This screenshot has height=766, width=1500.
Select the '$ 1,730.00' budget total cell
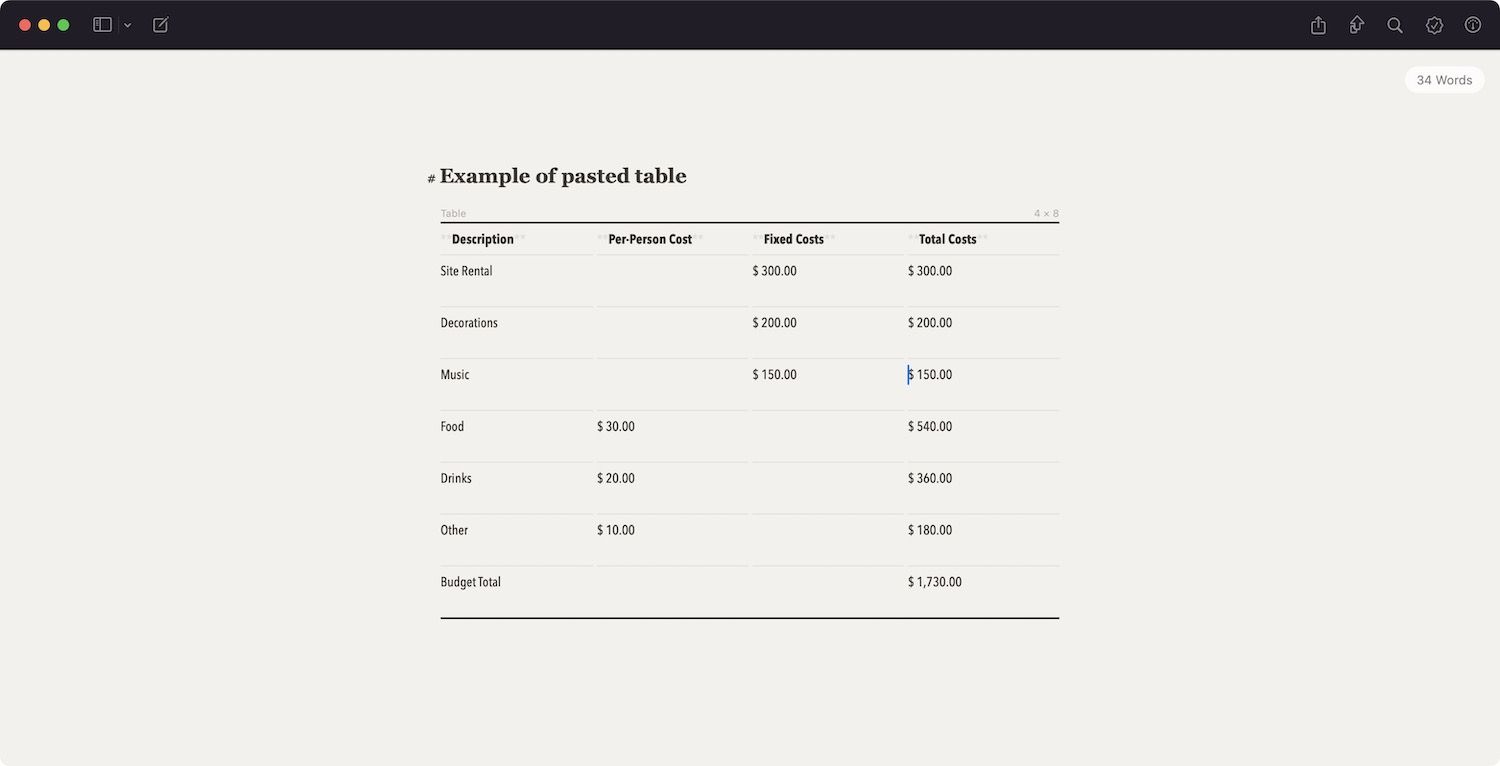tap(935, 582)
